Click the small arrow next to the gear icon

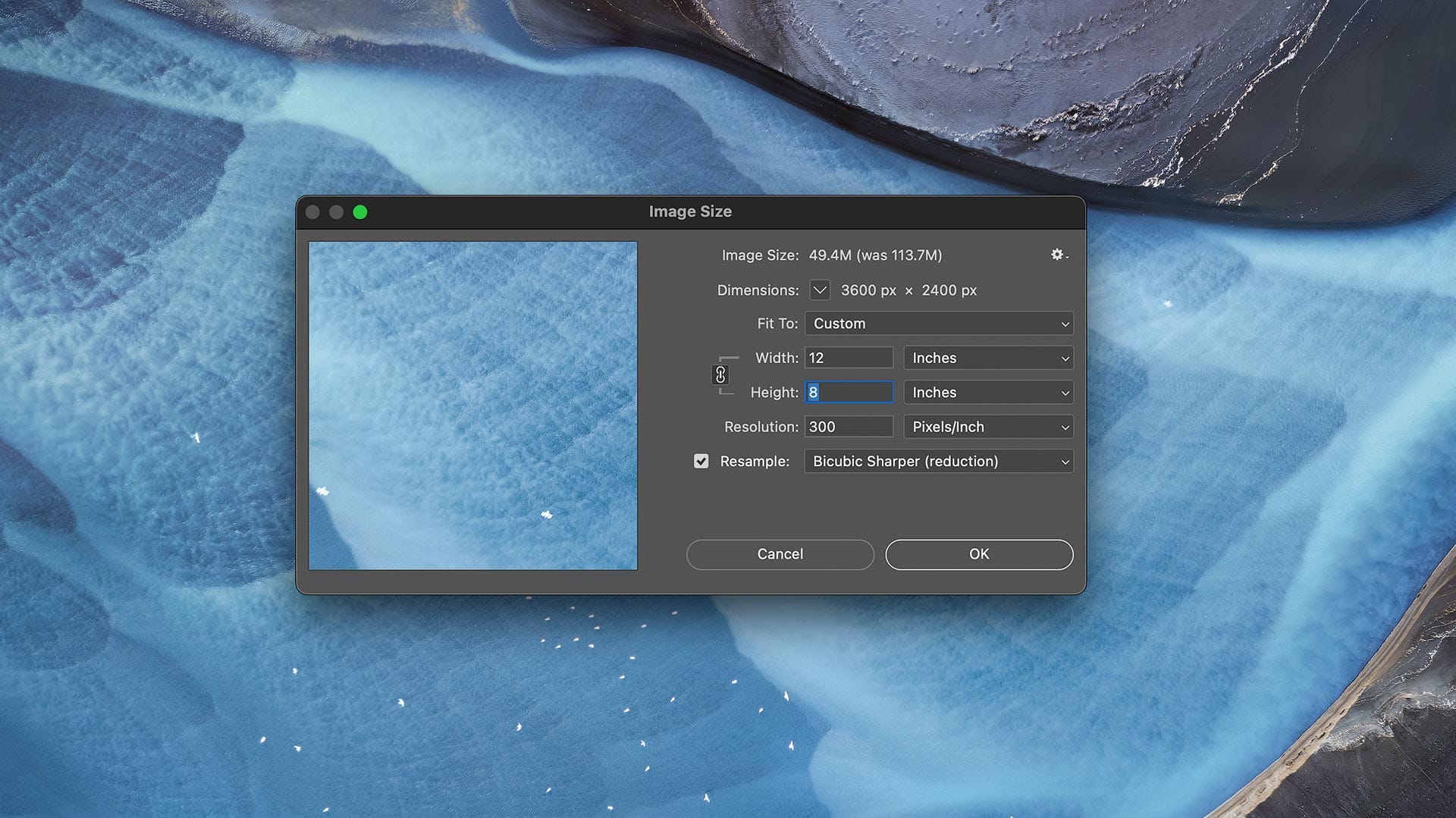click(1068, 258)
